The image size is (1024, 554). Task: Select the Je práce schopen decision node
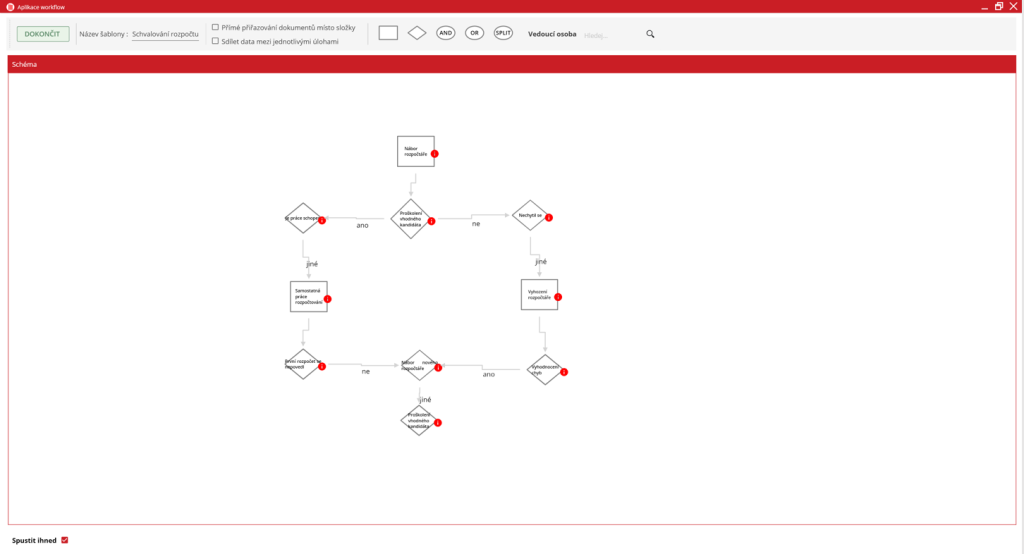point(302,218)
